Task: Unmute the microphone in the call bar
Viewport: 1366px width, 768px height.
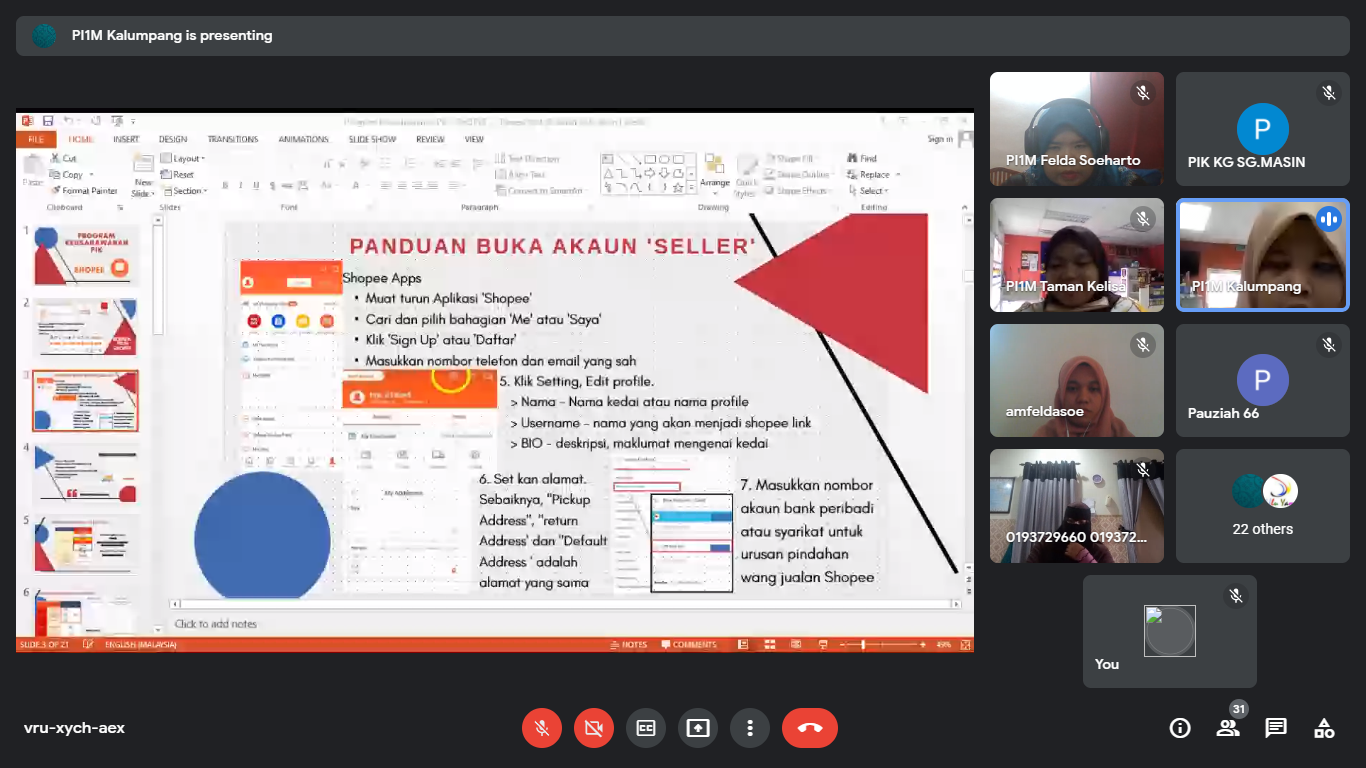Action: (542, 728)
